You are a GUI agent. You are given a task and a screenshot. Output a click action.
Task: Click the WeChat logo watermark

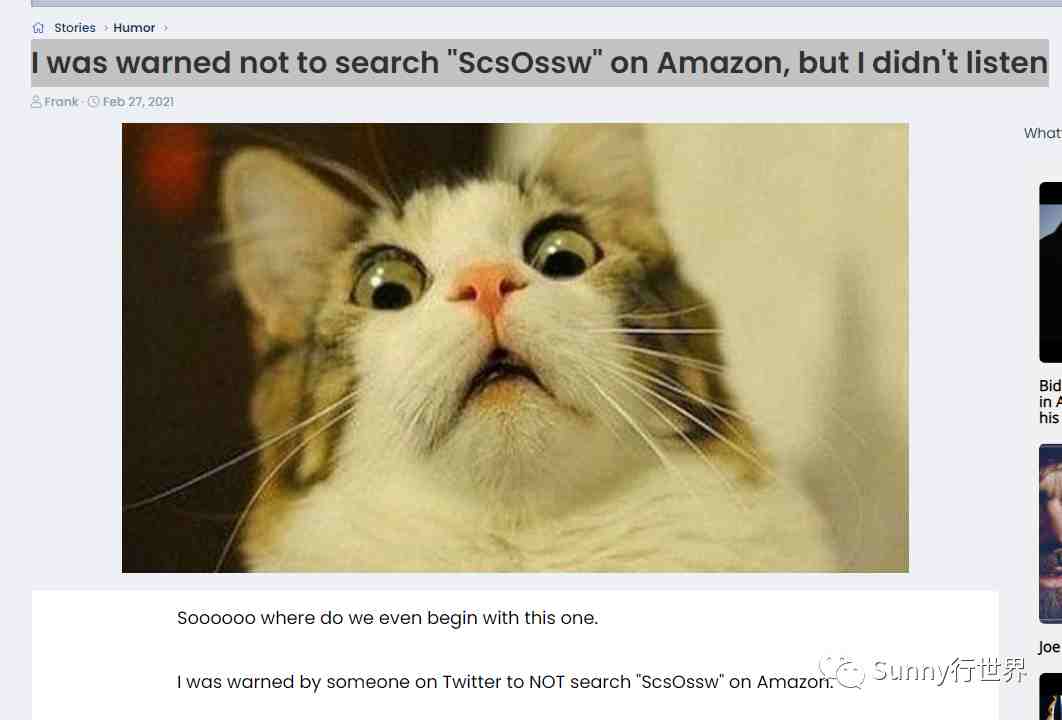pyautogui.click(x=842, y=671)
